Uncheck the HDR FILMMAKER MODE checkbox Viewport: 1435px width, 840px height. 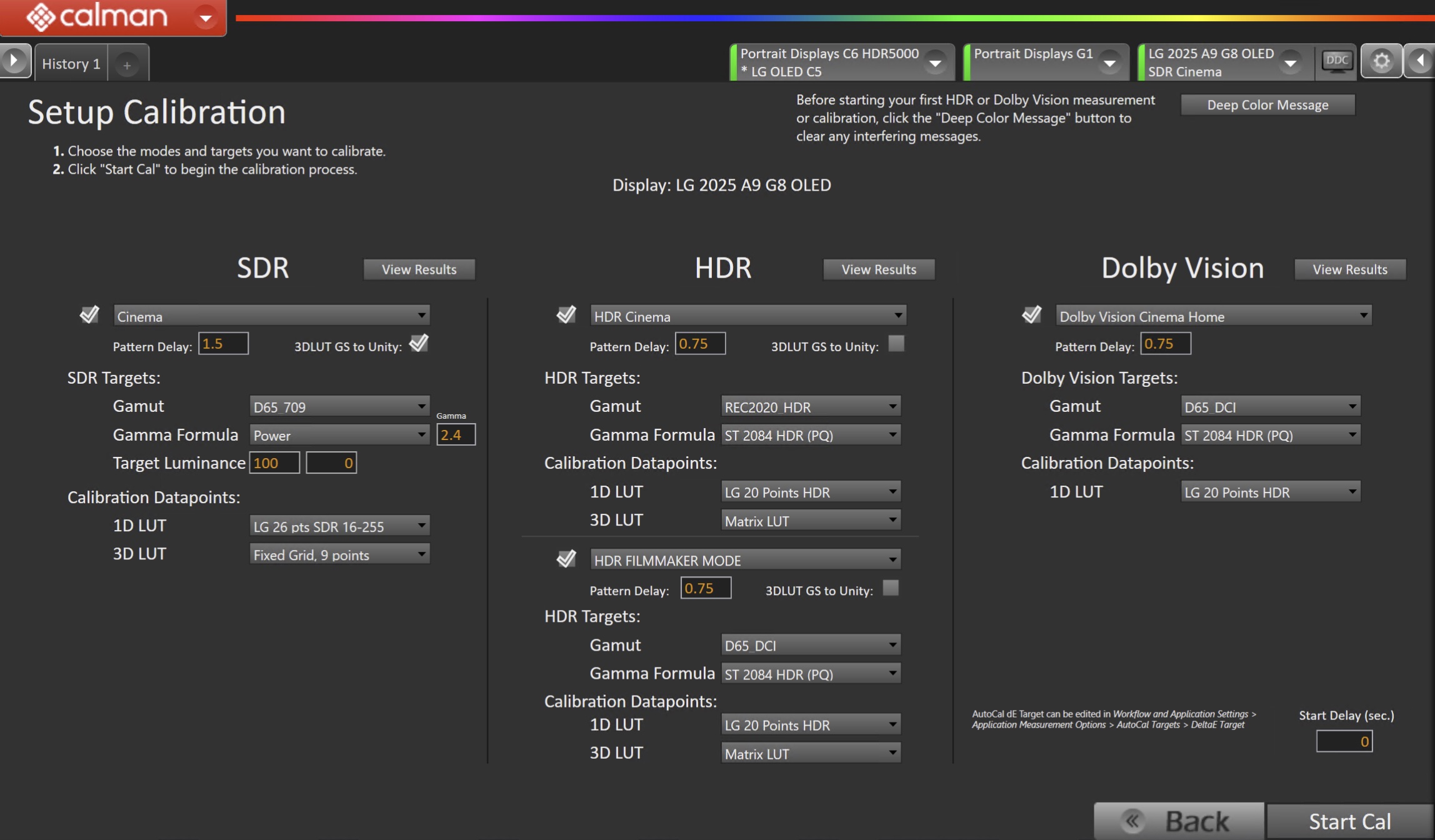566,559
